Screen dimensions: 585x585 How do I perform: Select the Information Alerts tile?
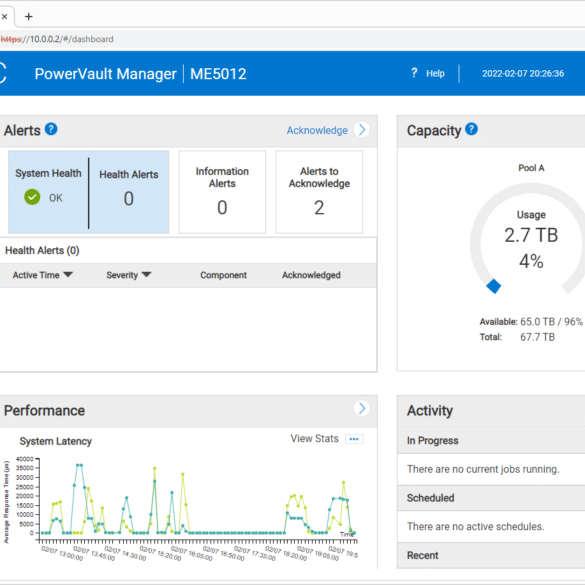pos(222,192)
